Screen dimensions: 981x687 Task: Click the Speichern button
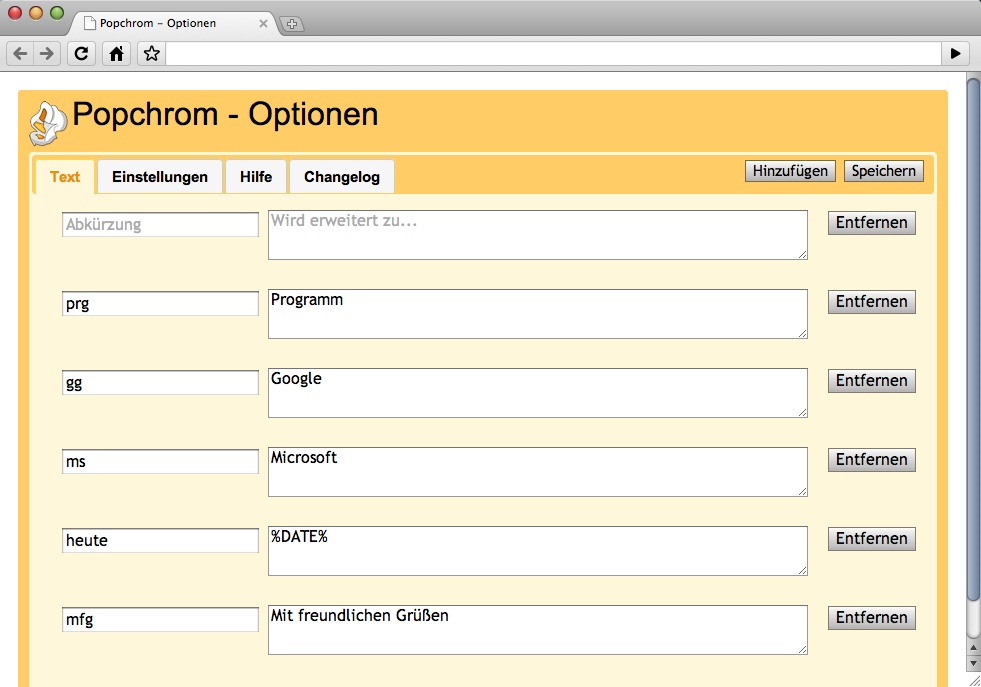click(x=884, y=171)
